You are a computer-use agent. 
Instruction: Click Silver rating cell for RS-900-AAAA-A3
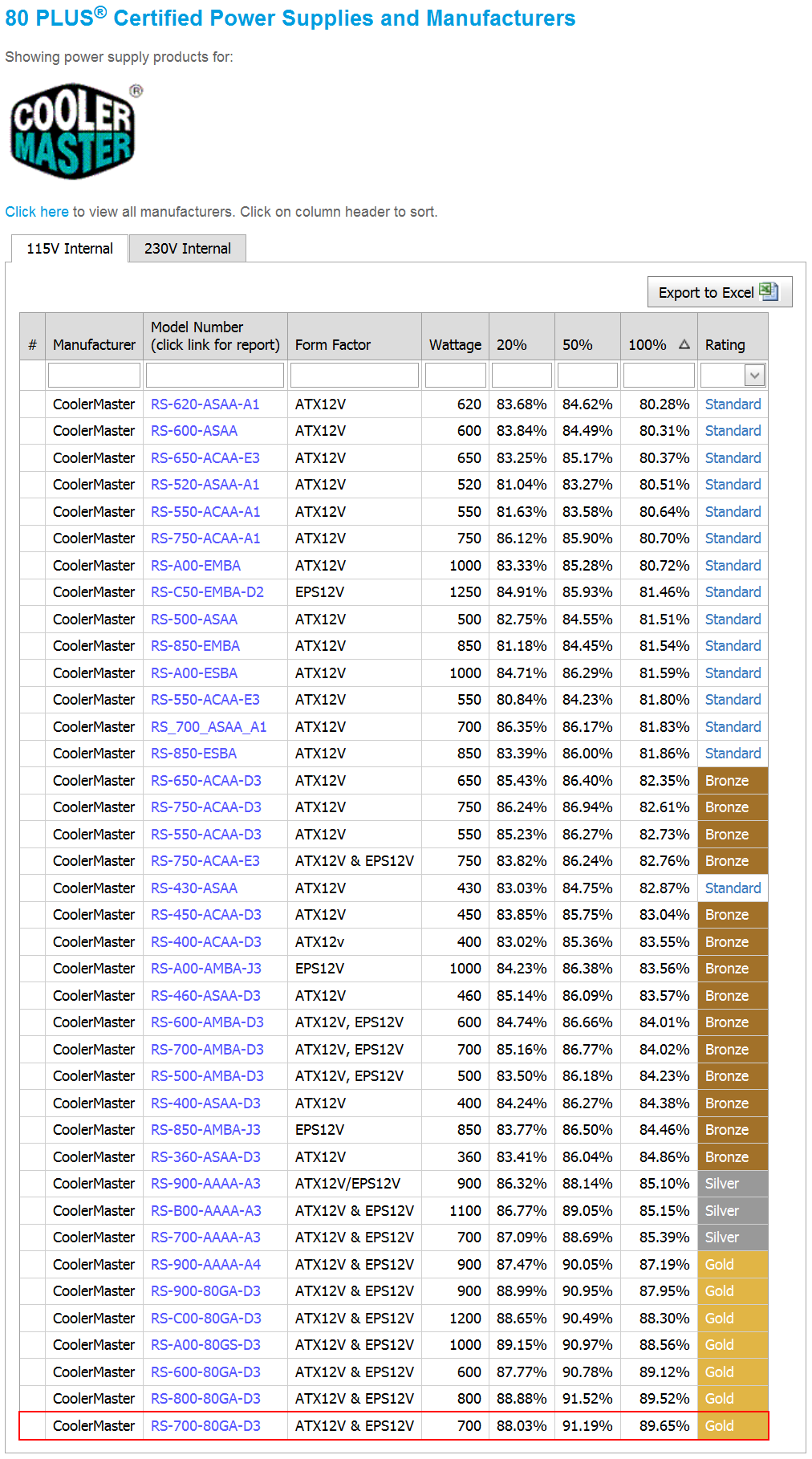[x=732, y=1184]
